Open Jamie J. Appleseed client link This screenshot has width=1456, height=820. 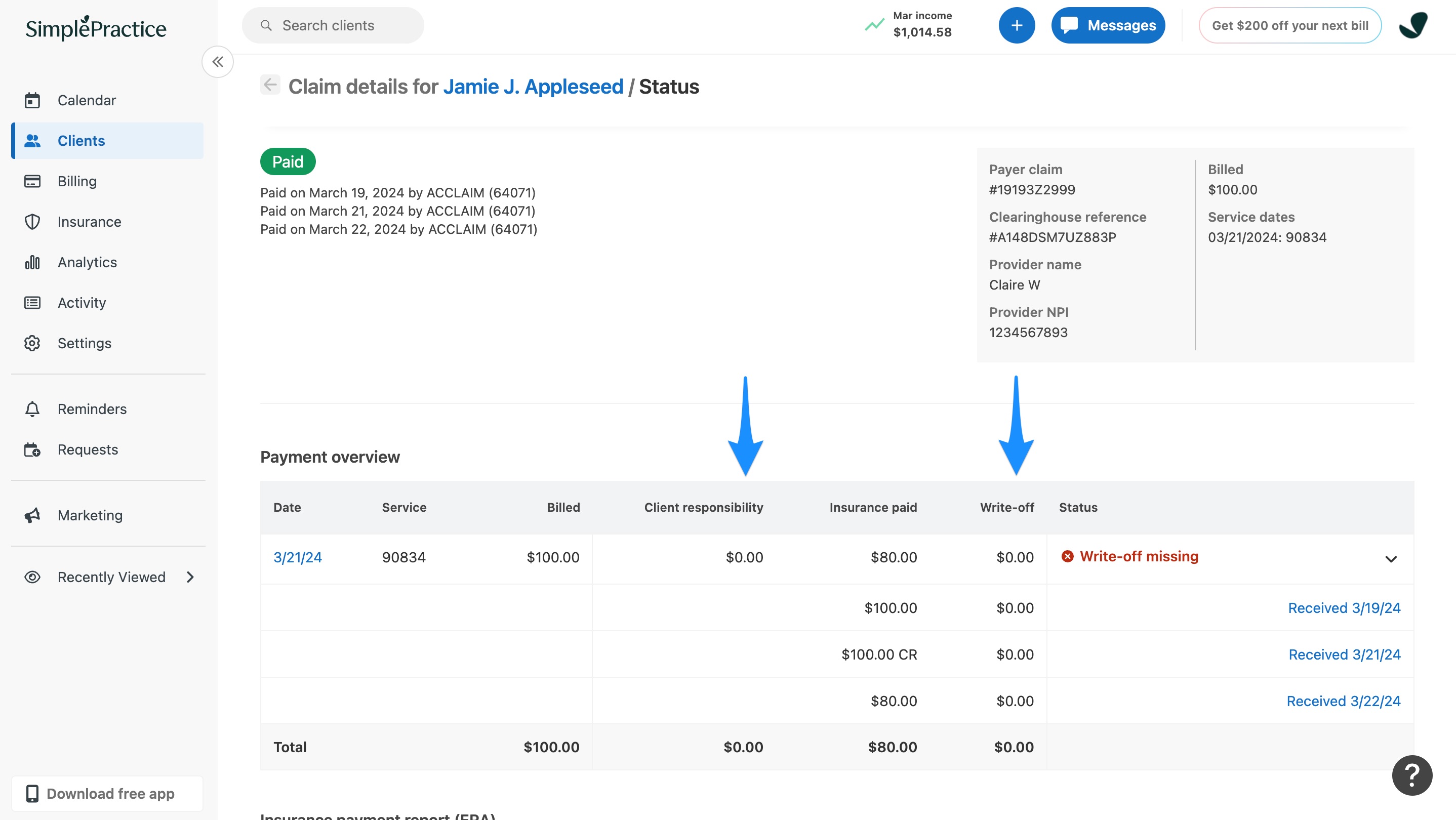[533, 87]
